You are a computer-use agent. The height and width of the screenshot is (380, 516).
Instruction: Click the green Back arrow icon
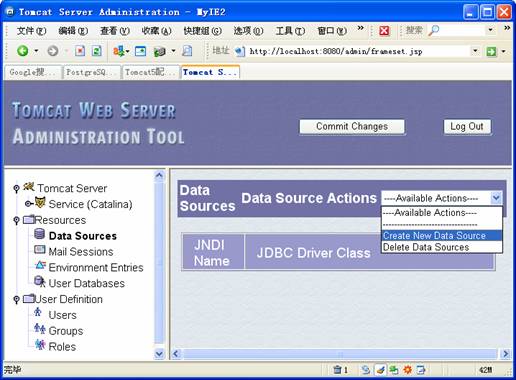click(x=23, y=51)
